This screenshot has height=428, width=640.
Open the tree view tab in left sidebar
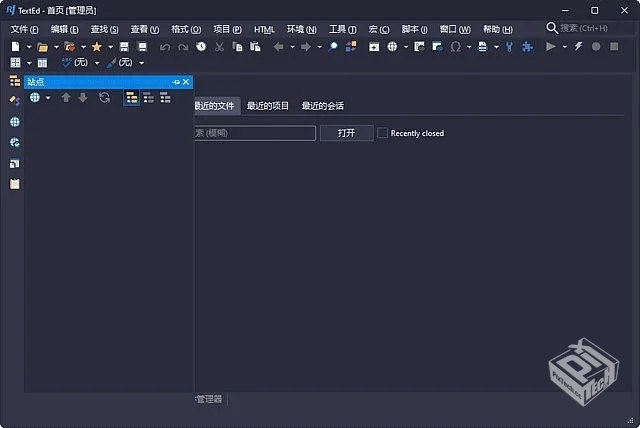point(15,81)
